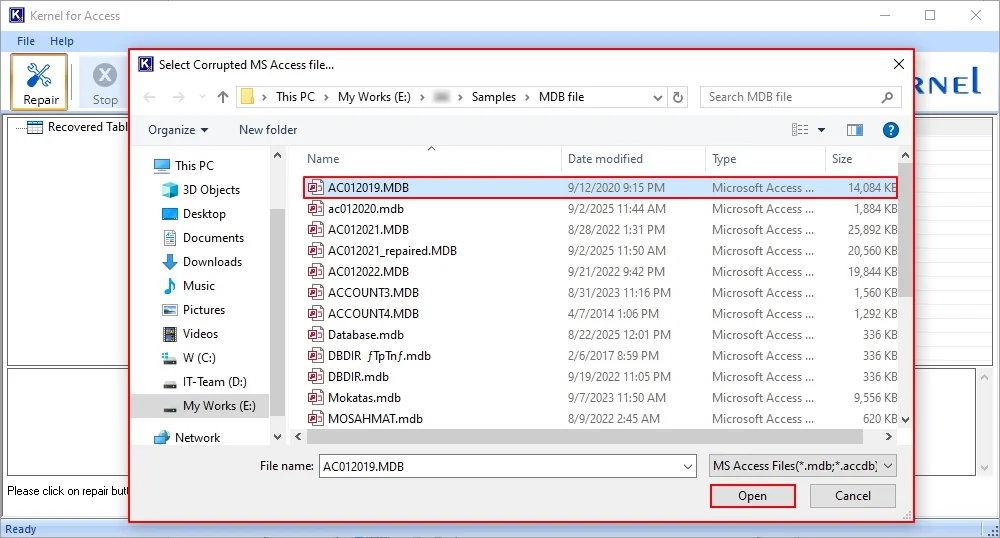
Task: Open the Organize dropdown menu
Action: coord(178,130)
